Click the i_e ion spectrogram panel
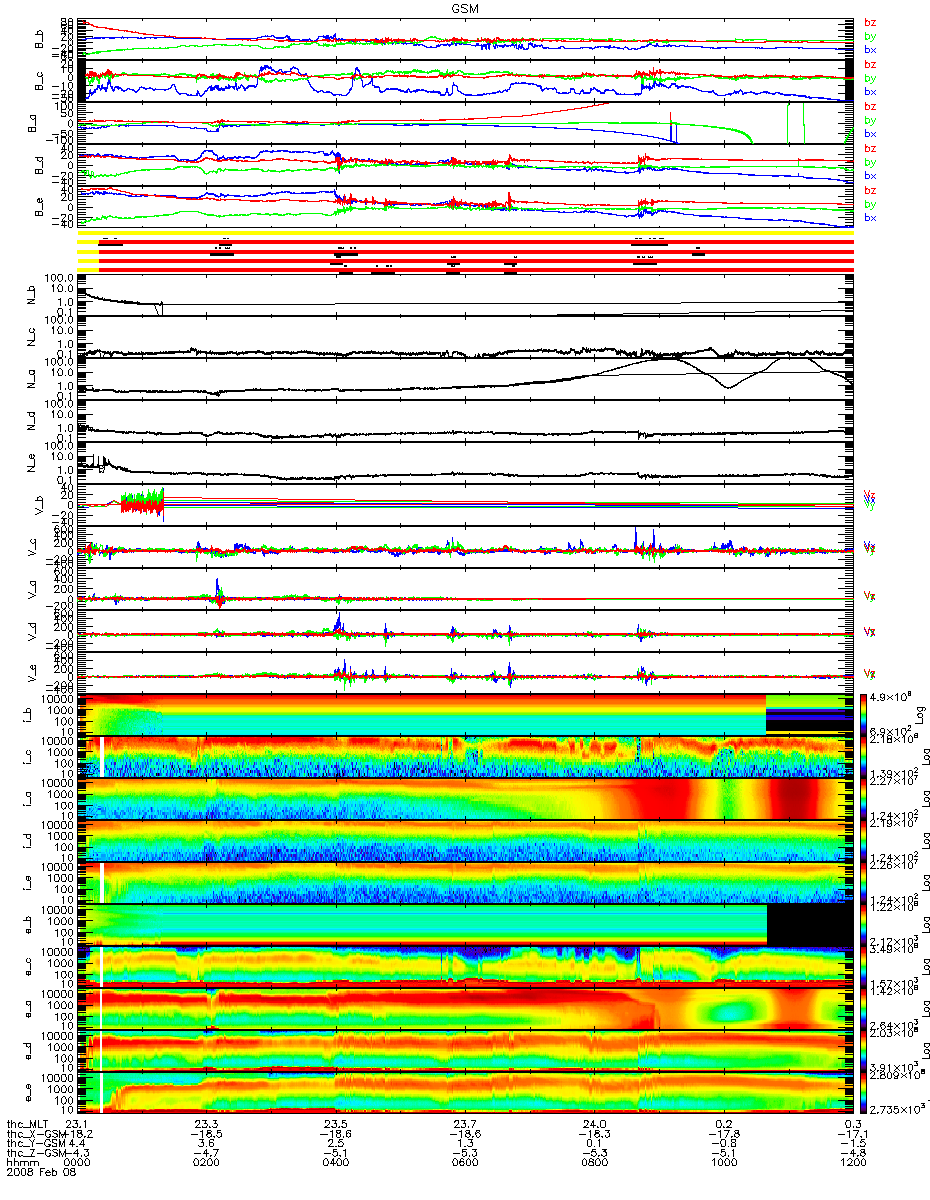 pos(466,882)
